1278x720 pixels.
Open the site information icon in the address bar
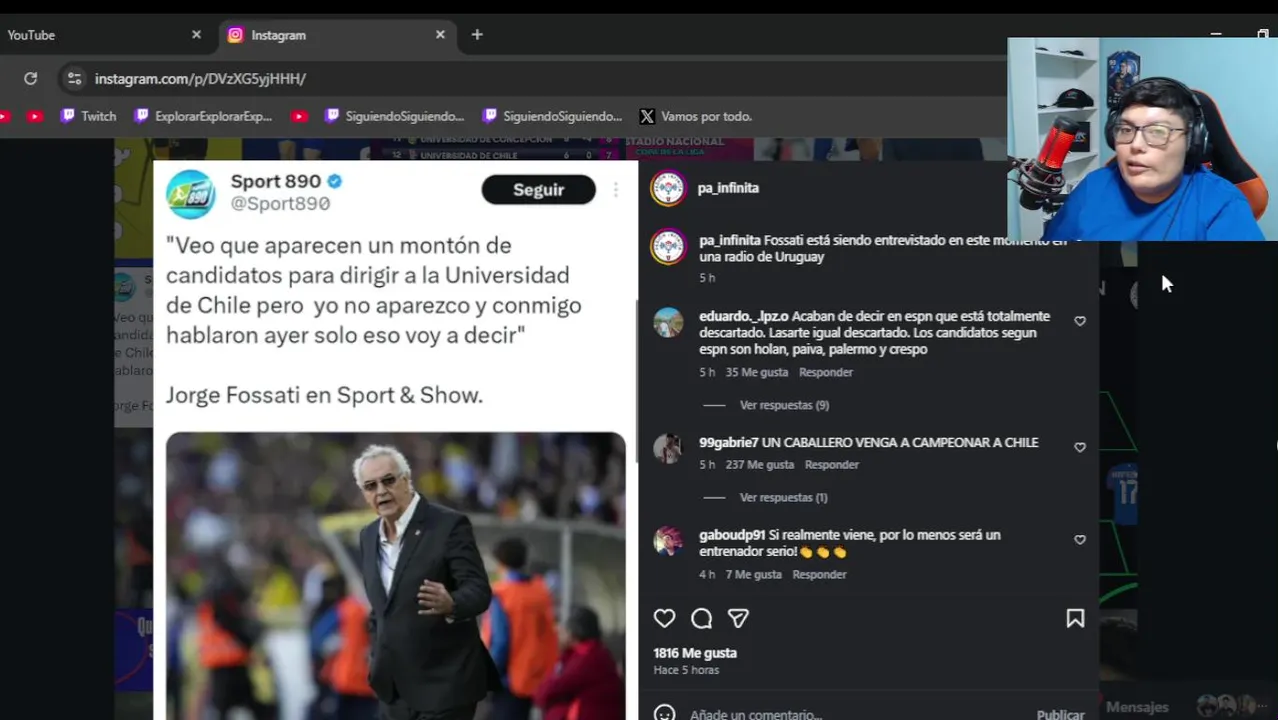[73, 78]
